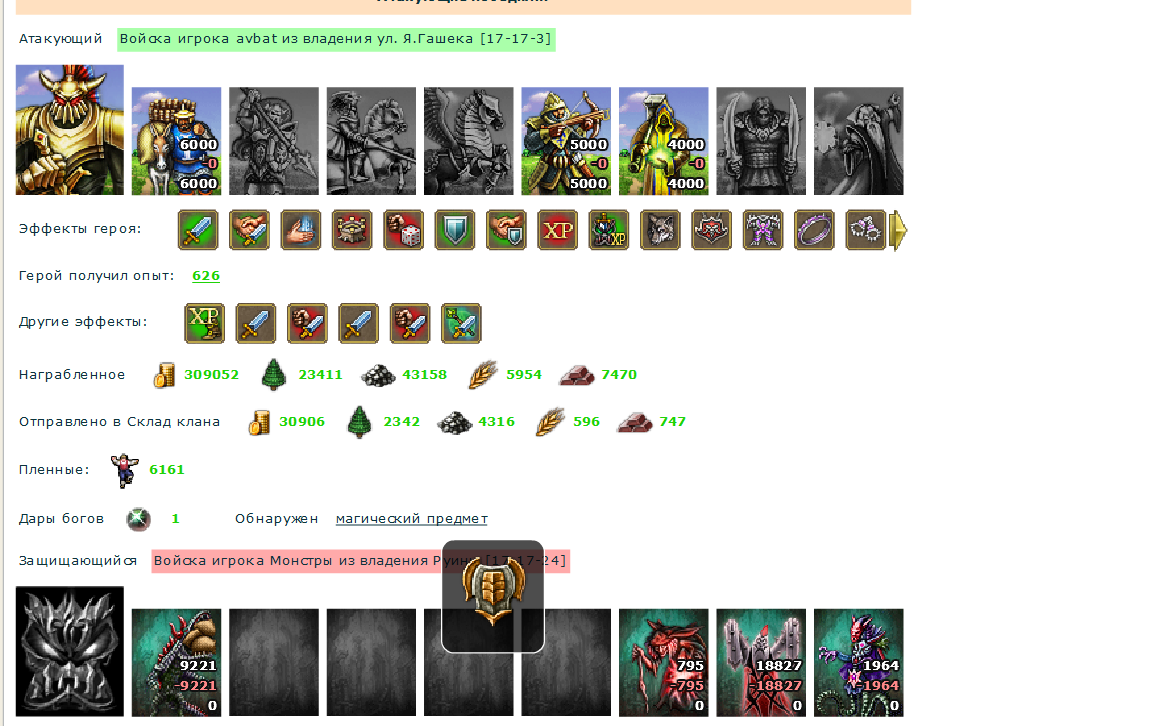Select the archer unit with 5000 troops
The width and height of the screenshot is (1152, 726).
(566, 141)
